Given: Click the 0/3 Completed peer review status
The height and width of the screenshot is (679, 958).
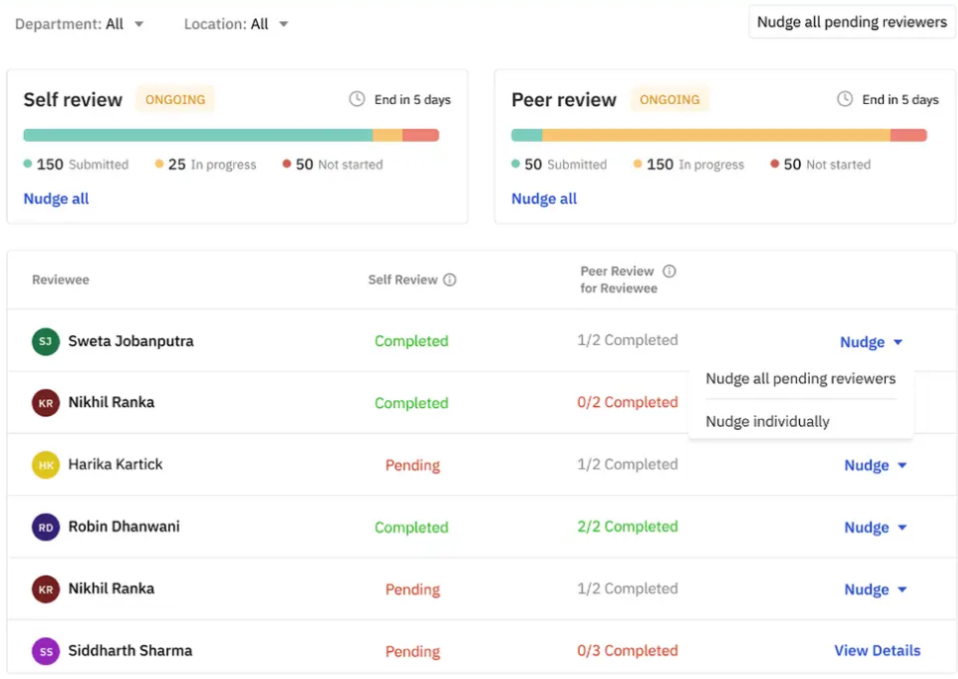Looking at the screenshot, I should coord(627,650).
